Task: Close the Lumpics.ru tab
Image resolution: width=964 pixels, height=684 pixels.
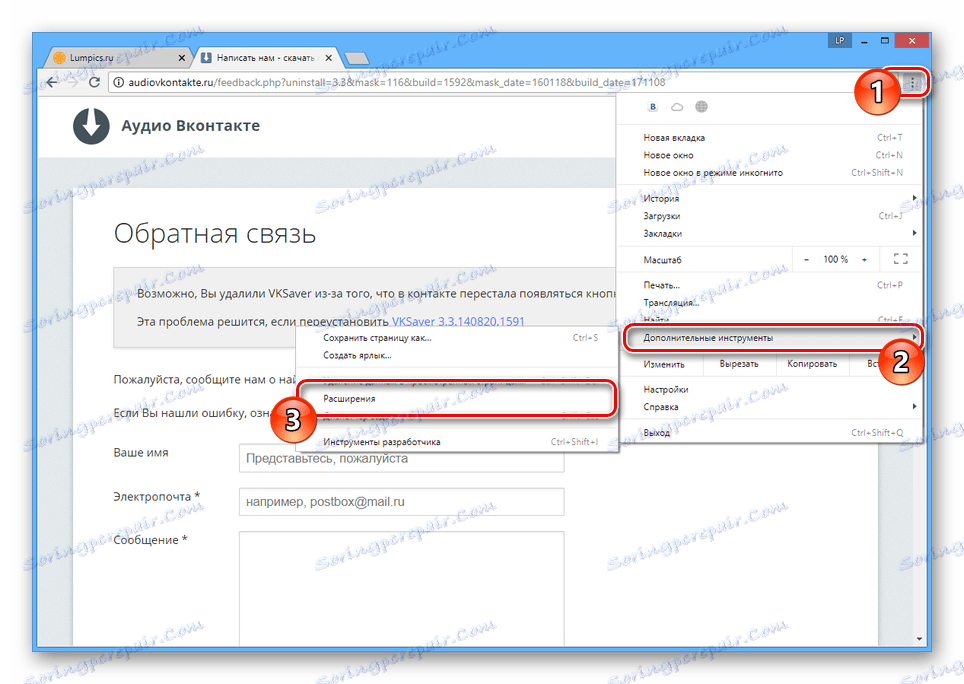Action: [x=181, y=58]
